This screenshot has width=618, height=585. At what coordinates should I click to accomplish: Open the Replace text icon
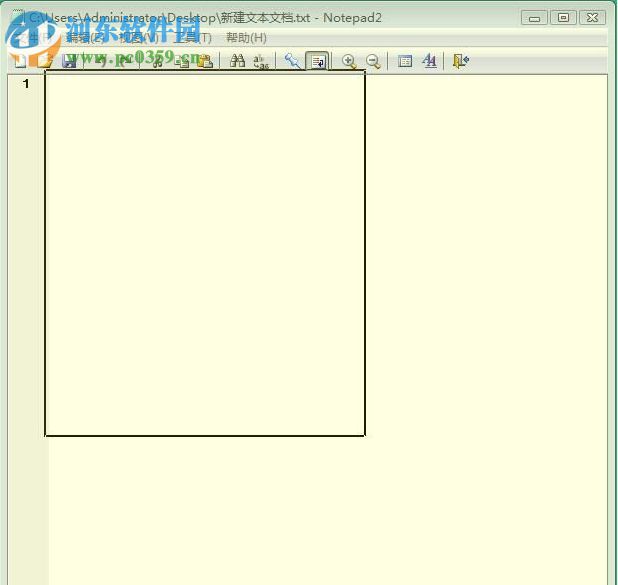261,61
